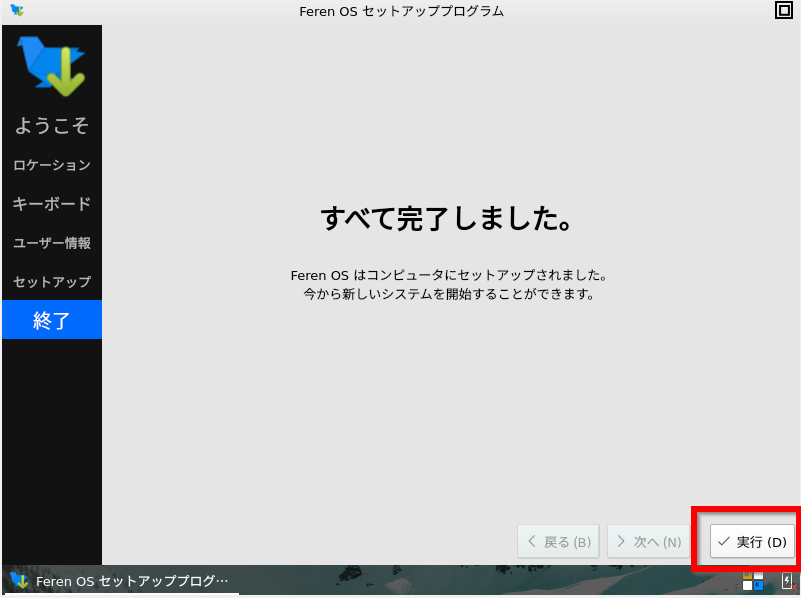Select the highlighted 終了 step
Image resolution: width=801 pixels, height=598 pixels.
(52, 320)
